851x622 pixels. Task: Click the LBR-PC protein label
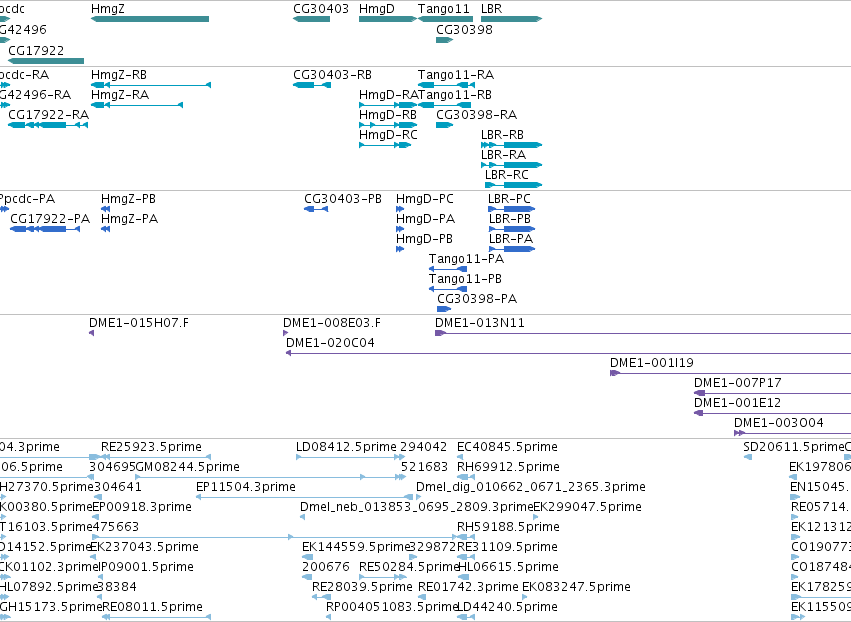[x=509, y=199]
